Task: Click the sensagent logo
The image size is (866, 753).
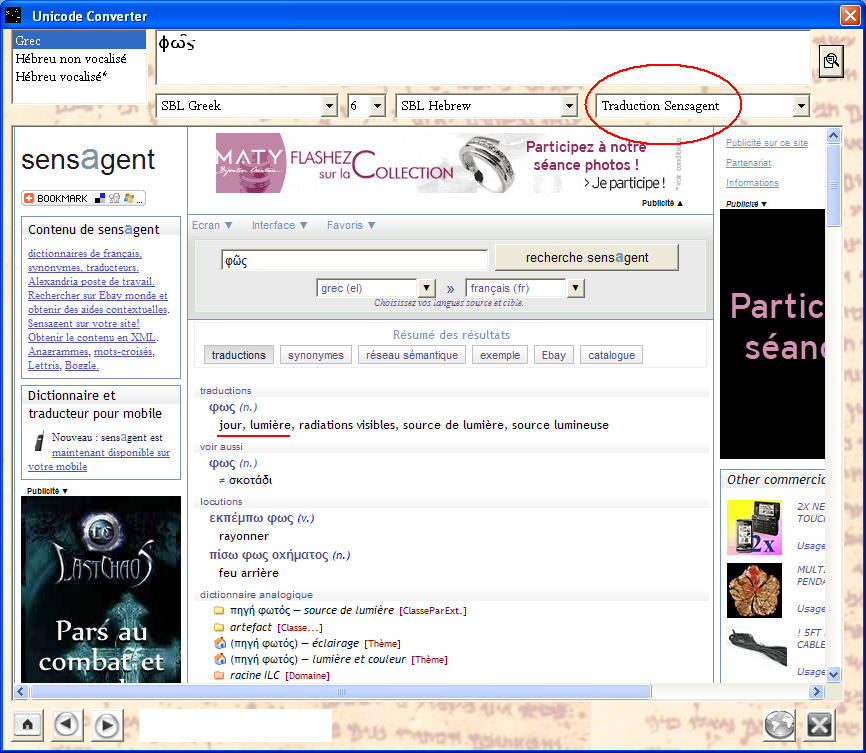Action: [x=88, y=160]
